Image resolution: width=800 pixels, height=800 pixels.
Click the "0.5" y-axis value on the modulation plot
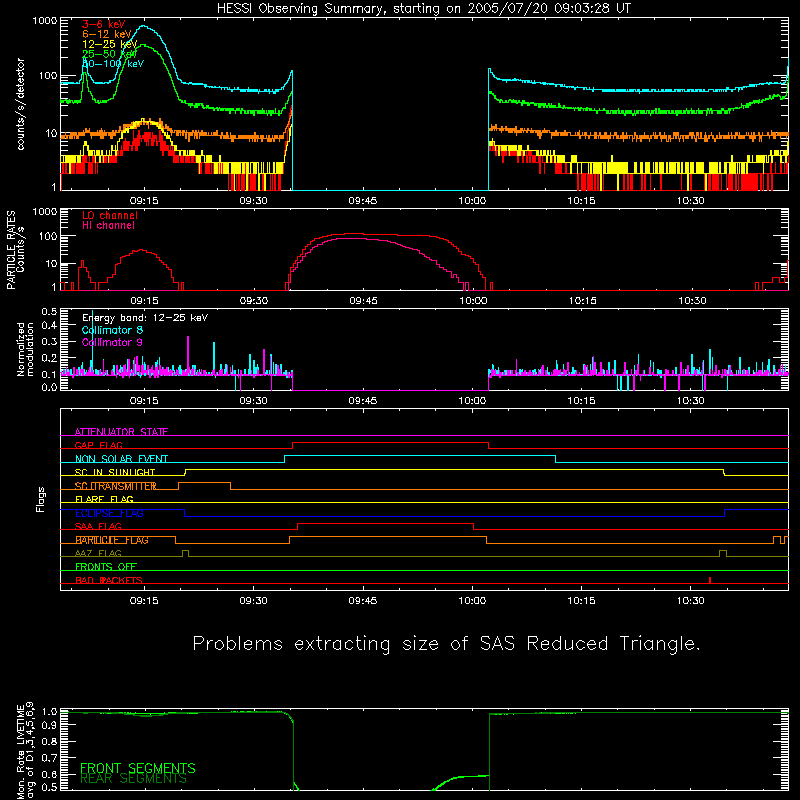click(x=49, y=311)
